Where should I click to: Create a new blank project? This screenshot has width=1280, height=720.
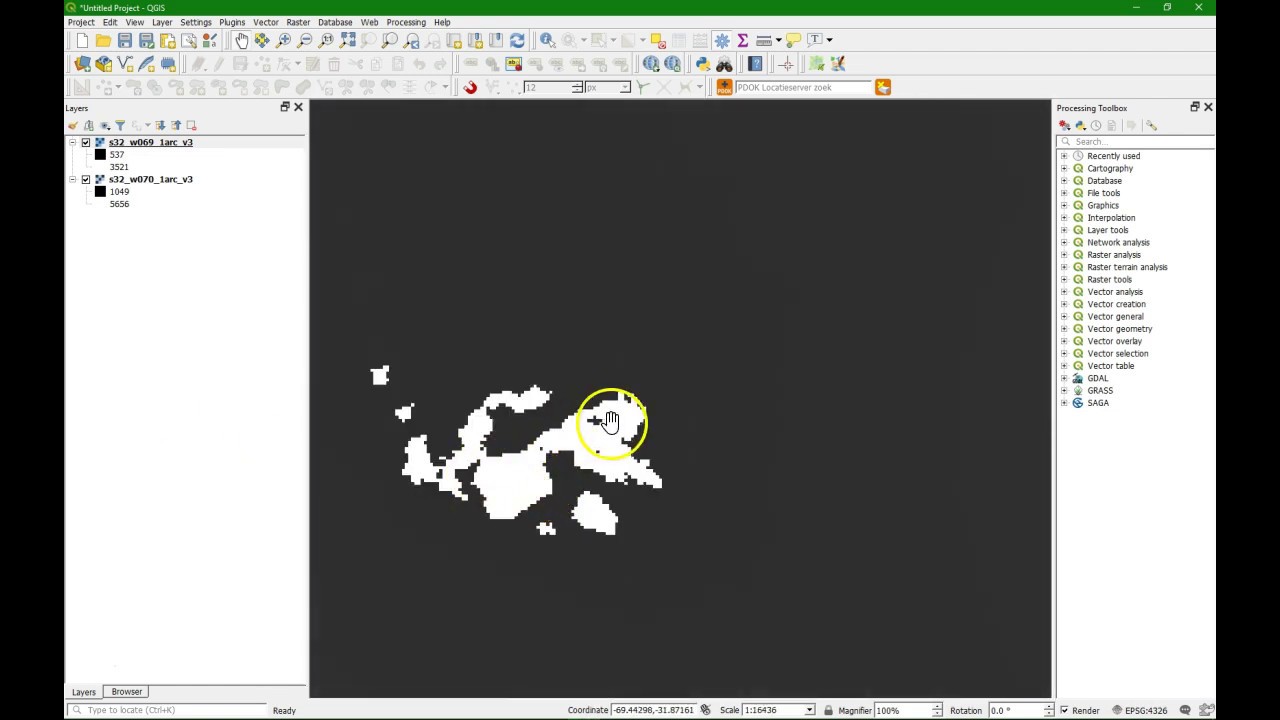82,40
